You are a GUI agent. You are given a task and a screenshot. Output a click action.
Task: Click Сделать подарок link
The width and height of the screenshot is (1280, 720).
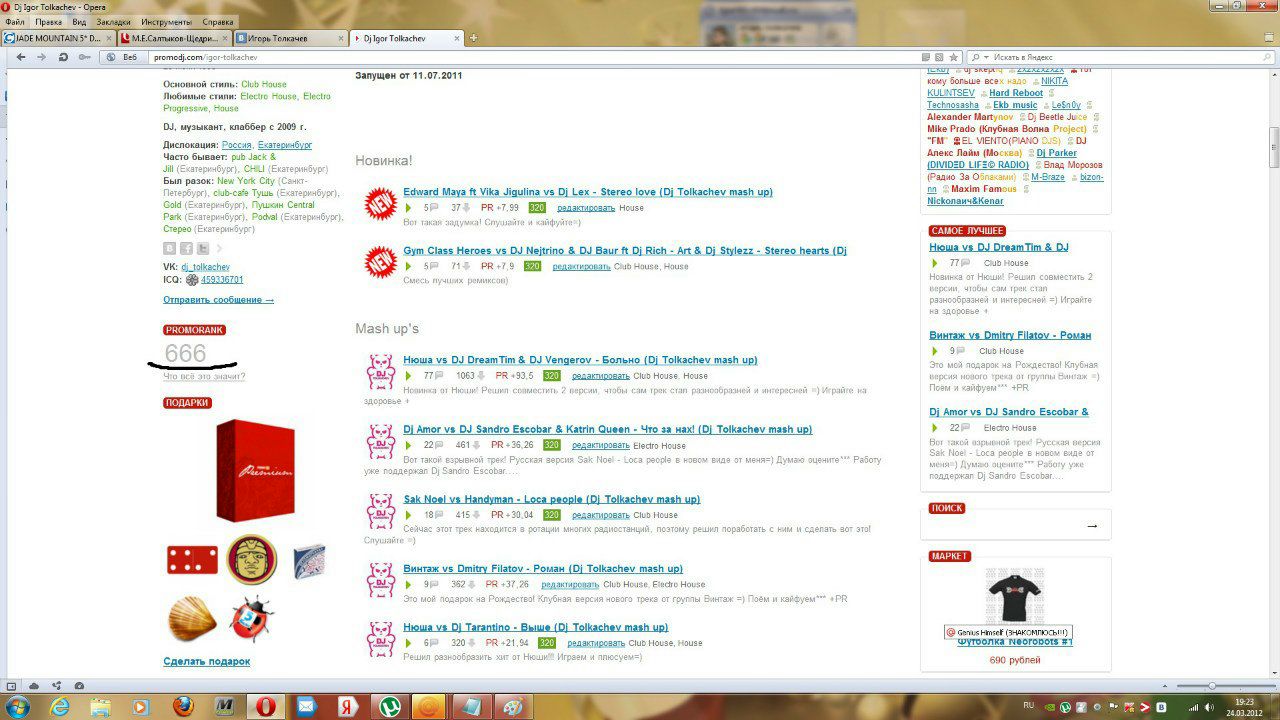click(207, 661)
